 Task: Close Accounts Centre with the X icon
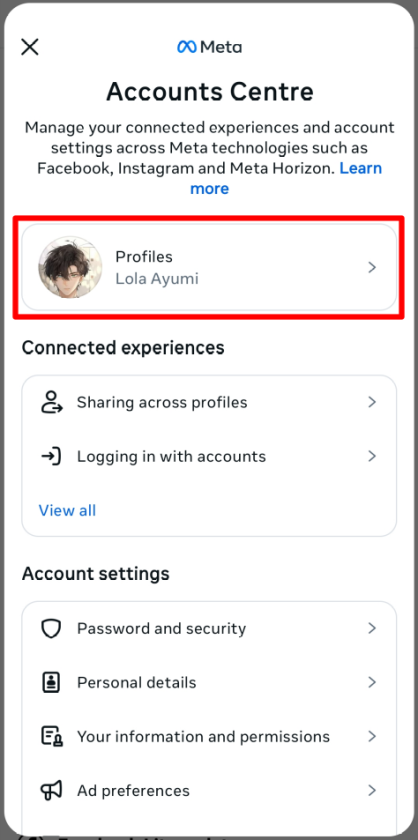(29, 47)
